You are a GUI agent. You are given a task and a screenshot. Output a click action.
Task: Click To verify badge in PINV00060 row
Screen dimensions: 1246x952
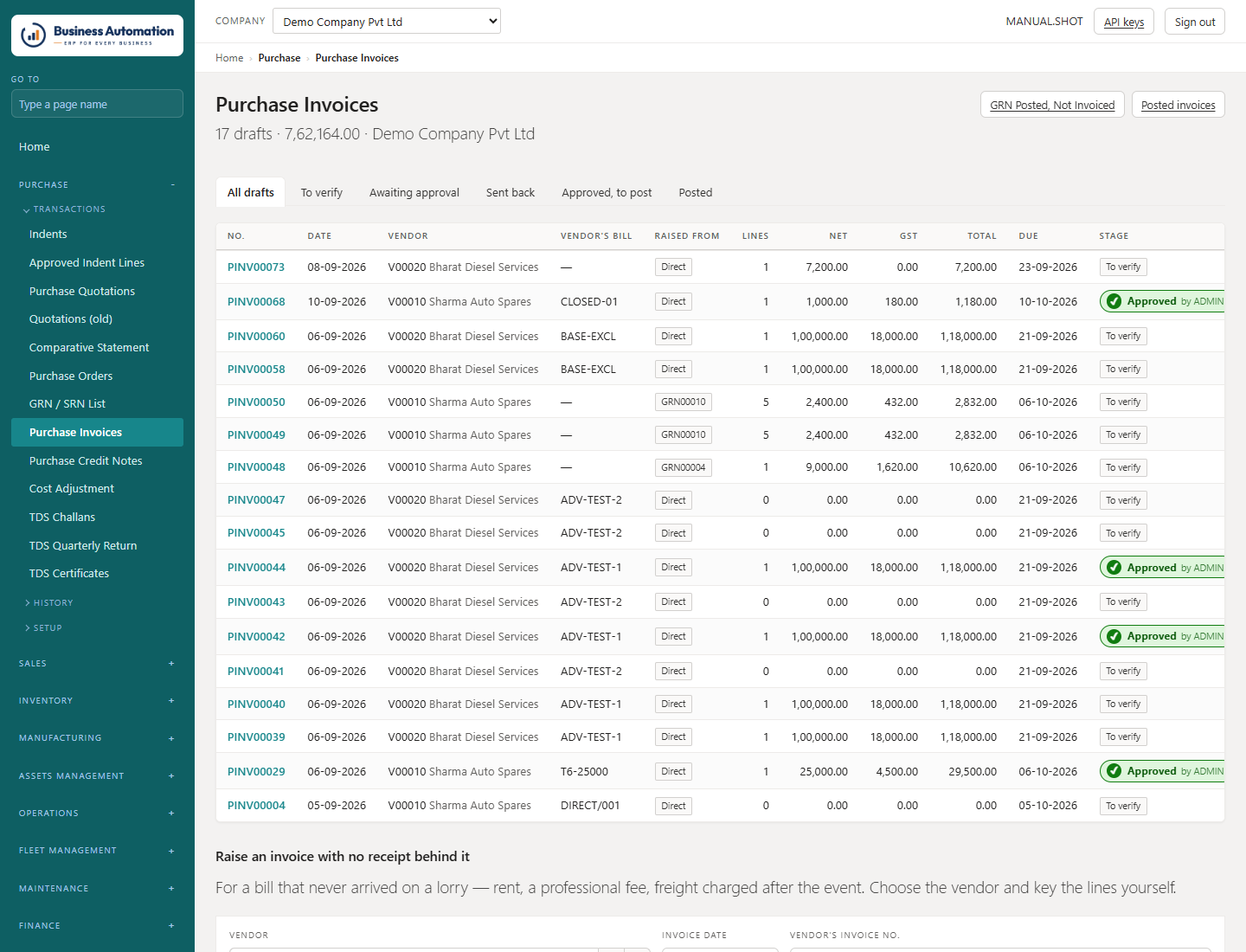[1123, 336]
